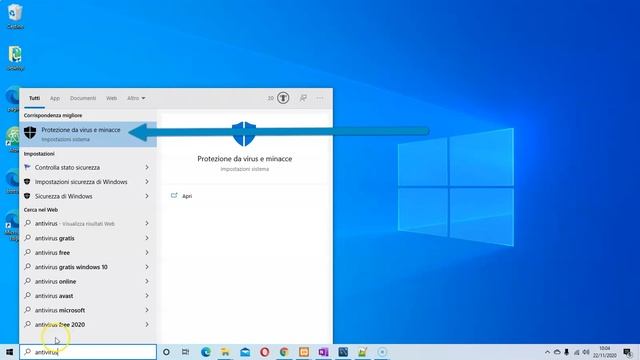Open the search panel three-dots options menu
Image resolution: width=640 pixels, height=360 pixels.
tap(320, 98)
